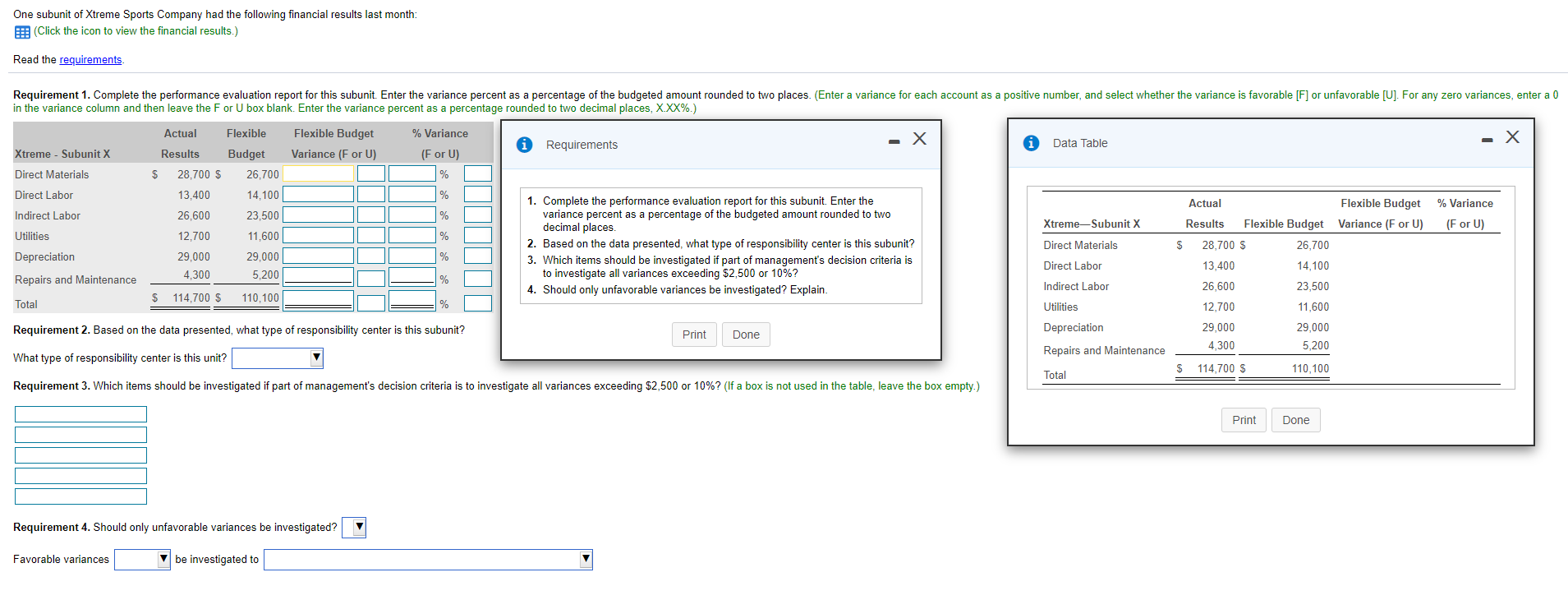This screenshot has width=1568, height=600.
Task: Click Repairs and Maintenance variance F/U box
Action: pos(371,279)
